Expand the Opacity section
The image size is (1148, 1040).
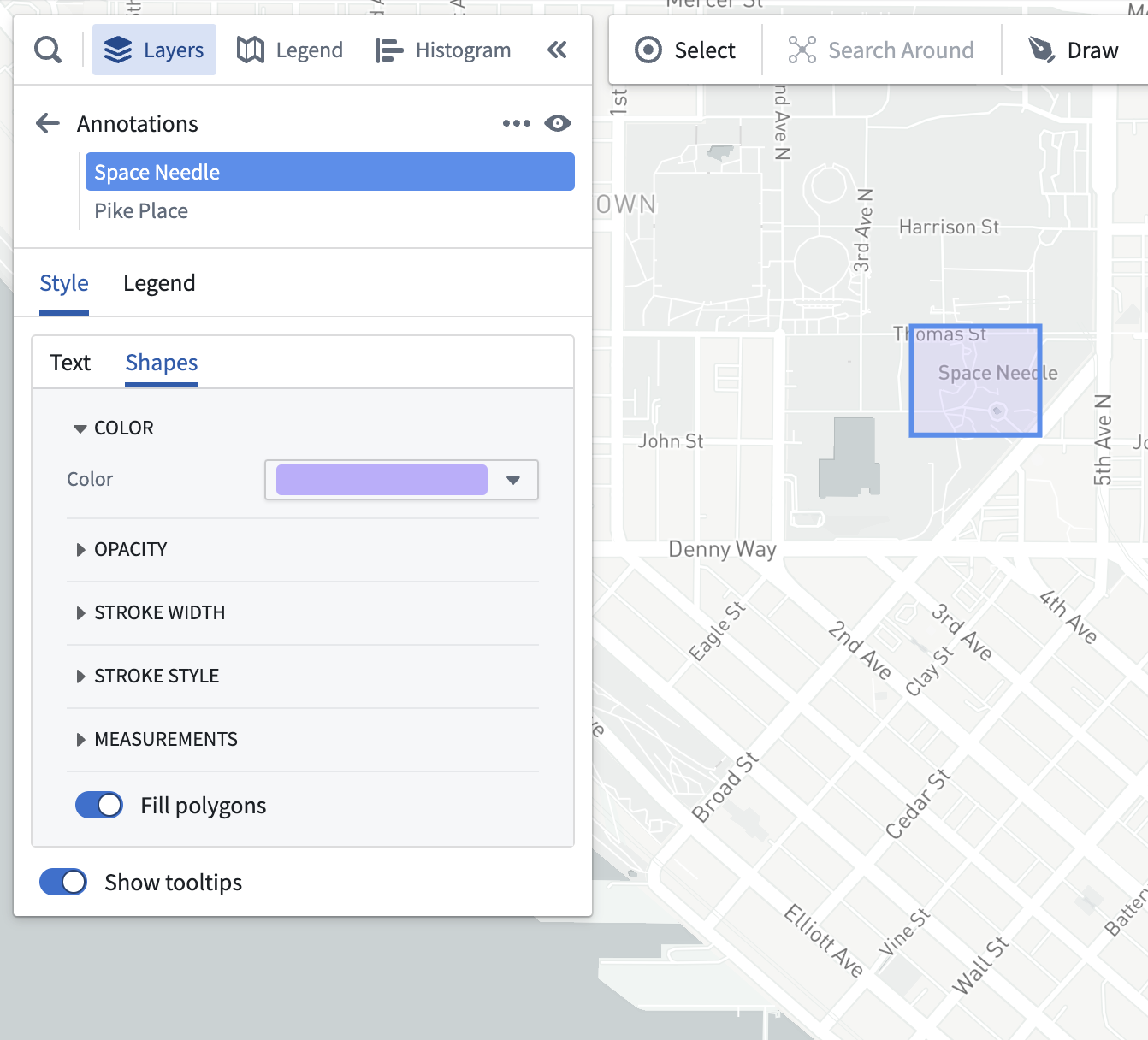click(x=130, y=550)
